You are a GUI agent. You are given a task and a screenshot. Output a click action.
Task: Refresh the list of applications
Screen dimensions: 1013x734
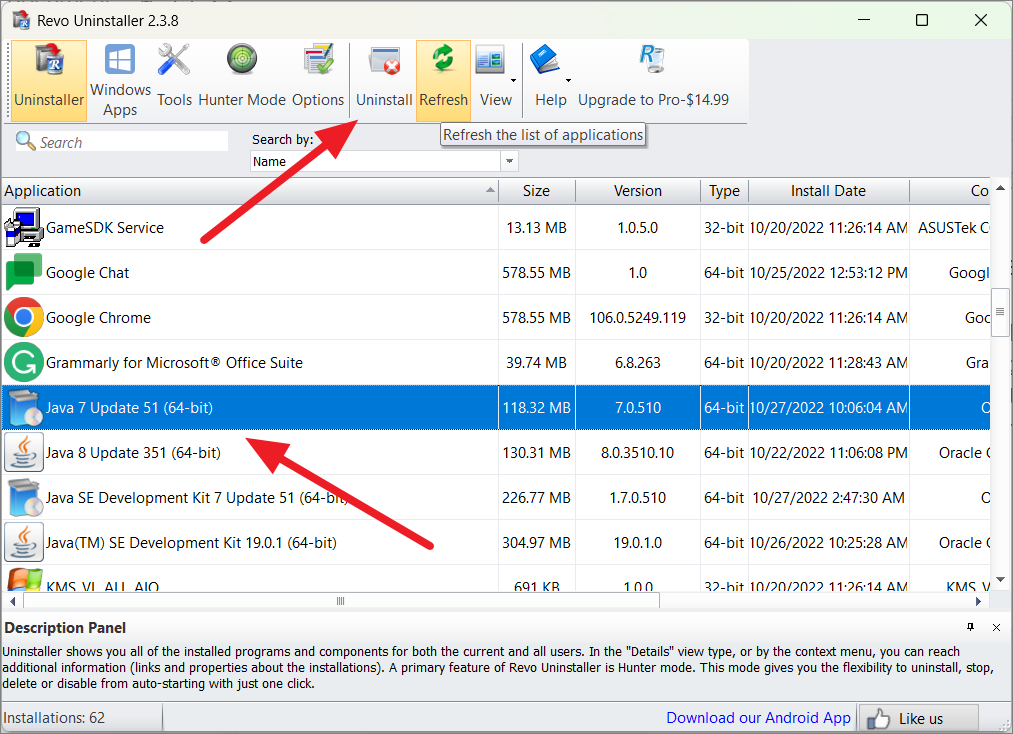point(443,81)
